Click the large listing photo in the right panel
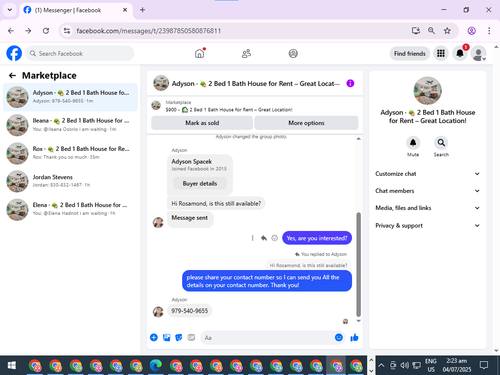The width and height of the screenshot is (500, 375). tap(427, 91)
